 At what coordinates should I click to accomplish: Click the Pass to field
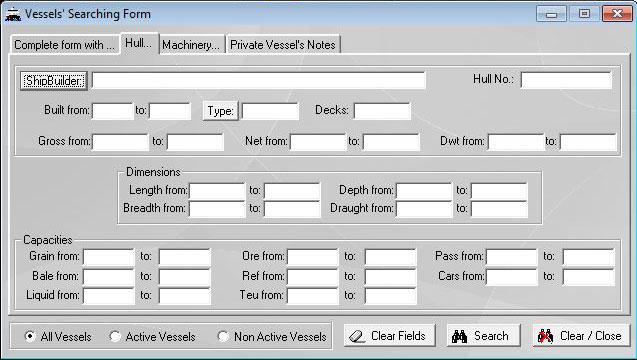(x=588, y=257)
